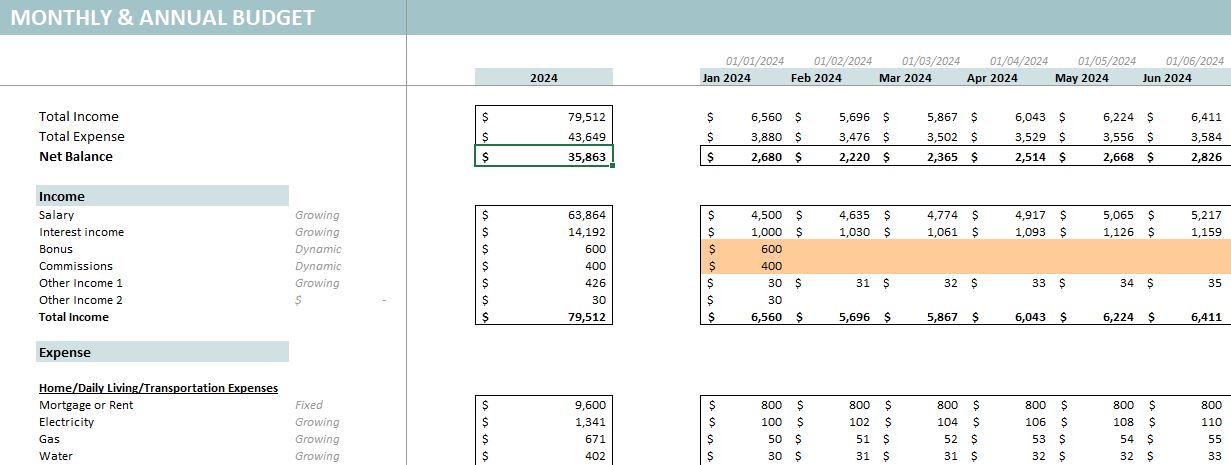Click the Other Income 1 label
1231x465 pixels.
pyautogui.click(x=79, y=283)
